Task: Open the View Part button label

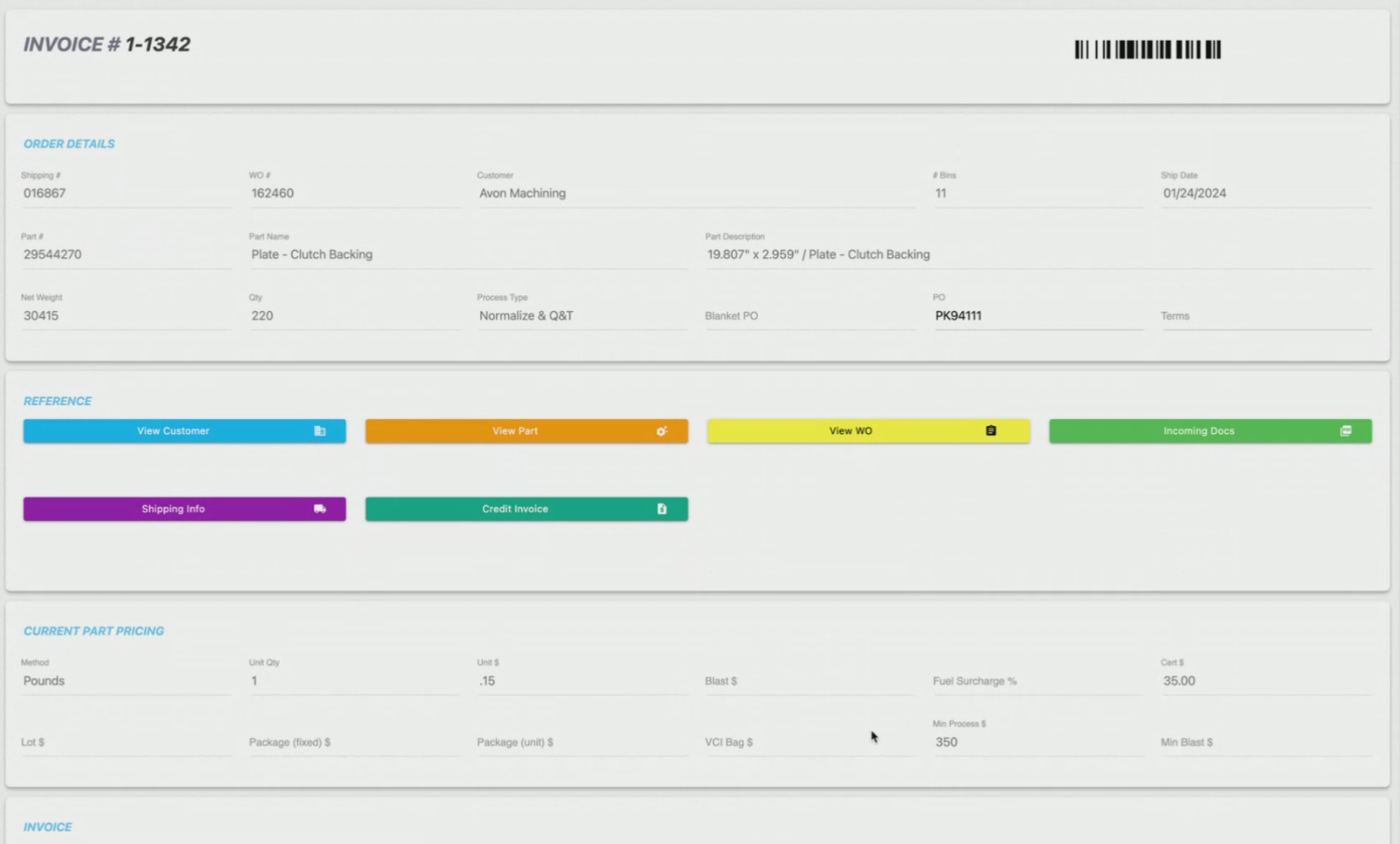Action: [x=515, y=431]
